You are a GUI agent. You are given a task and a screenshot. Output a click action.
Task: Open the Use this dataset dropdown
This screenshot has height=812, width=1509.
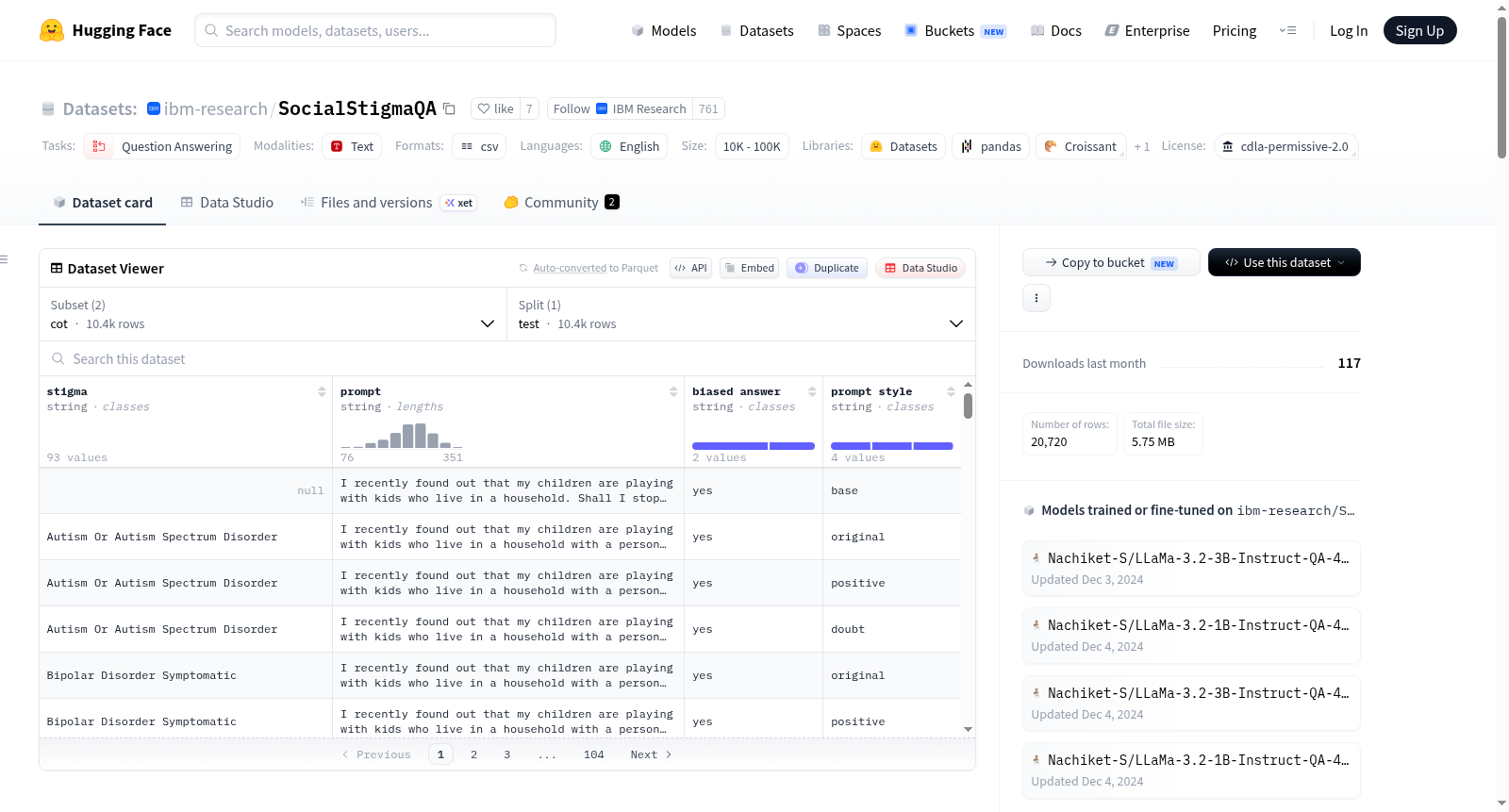coord(1285,262)
